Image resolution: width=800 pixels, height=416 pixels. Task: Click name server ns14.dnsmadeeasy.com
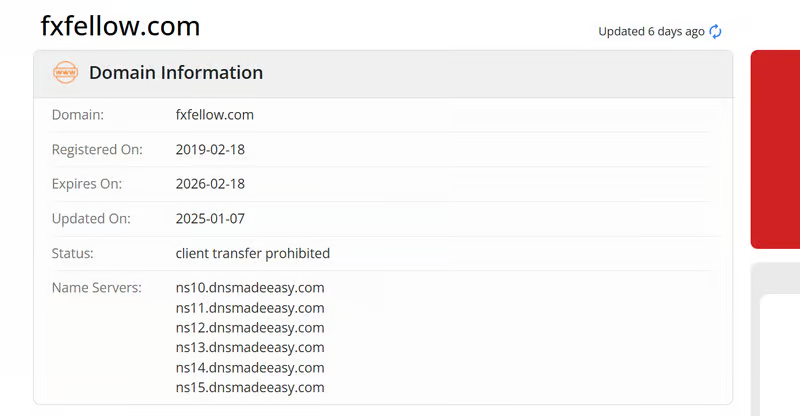[250, 368]
